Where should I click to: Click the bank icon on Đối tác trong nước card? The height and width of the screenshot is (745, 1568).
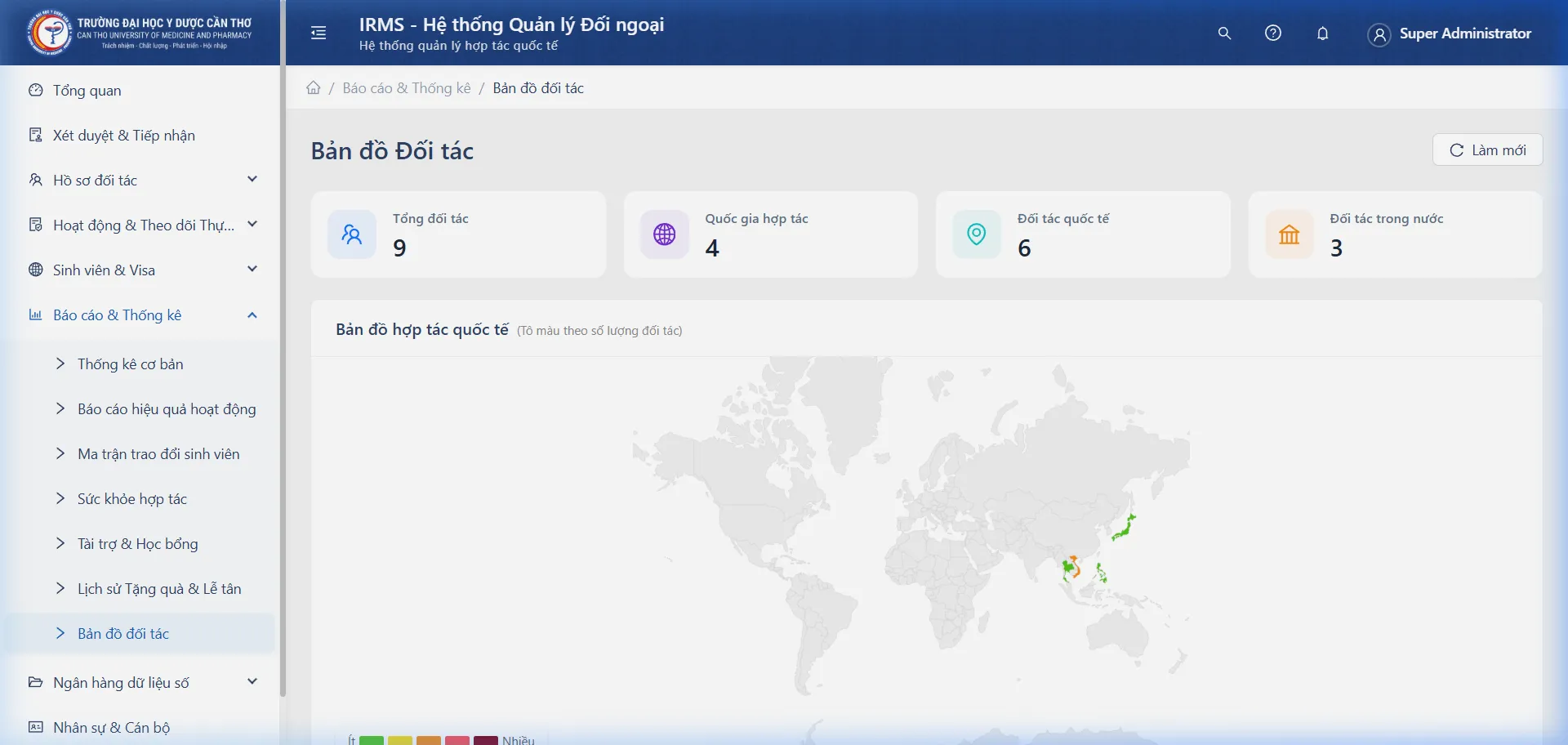coord(1289,234)
